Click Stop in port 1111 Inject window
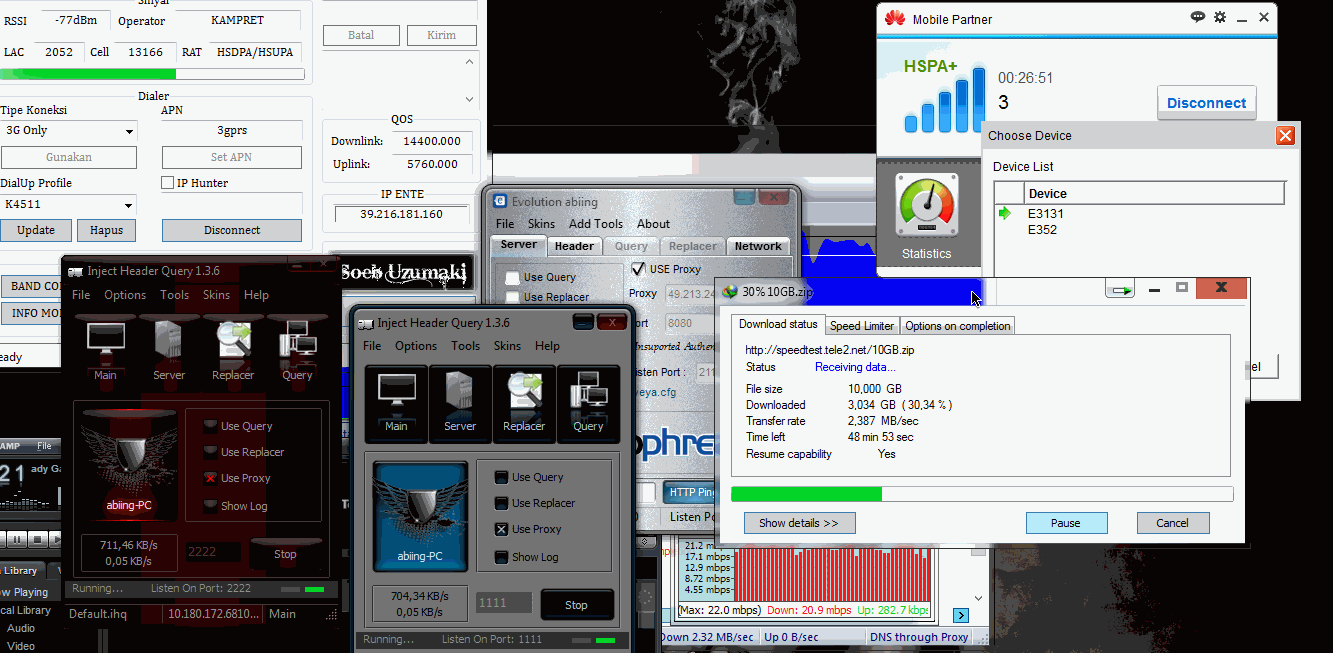This screenshot has height=653, width=1333. tap(576, 605)
